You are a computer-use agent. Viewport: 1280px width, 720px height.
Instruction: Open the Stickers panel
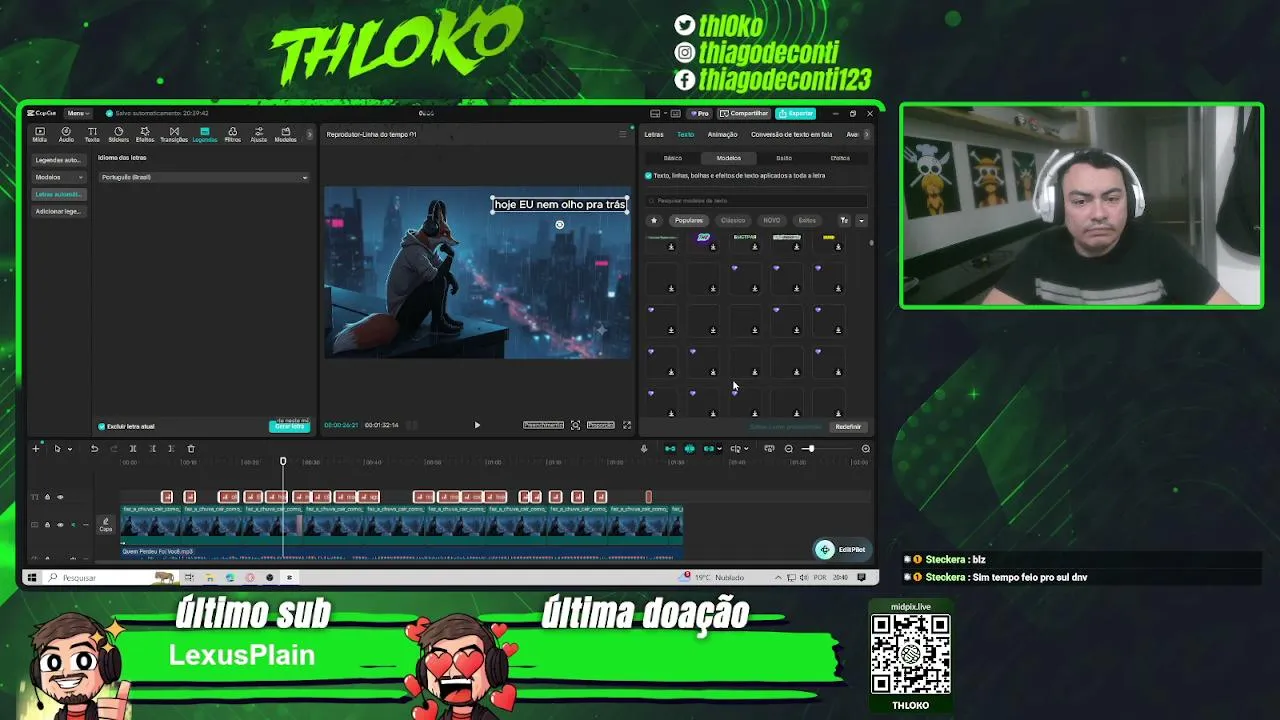point(118,134)
